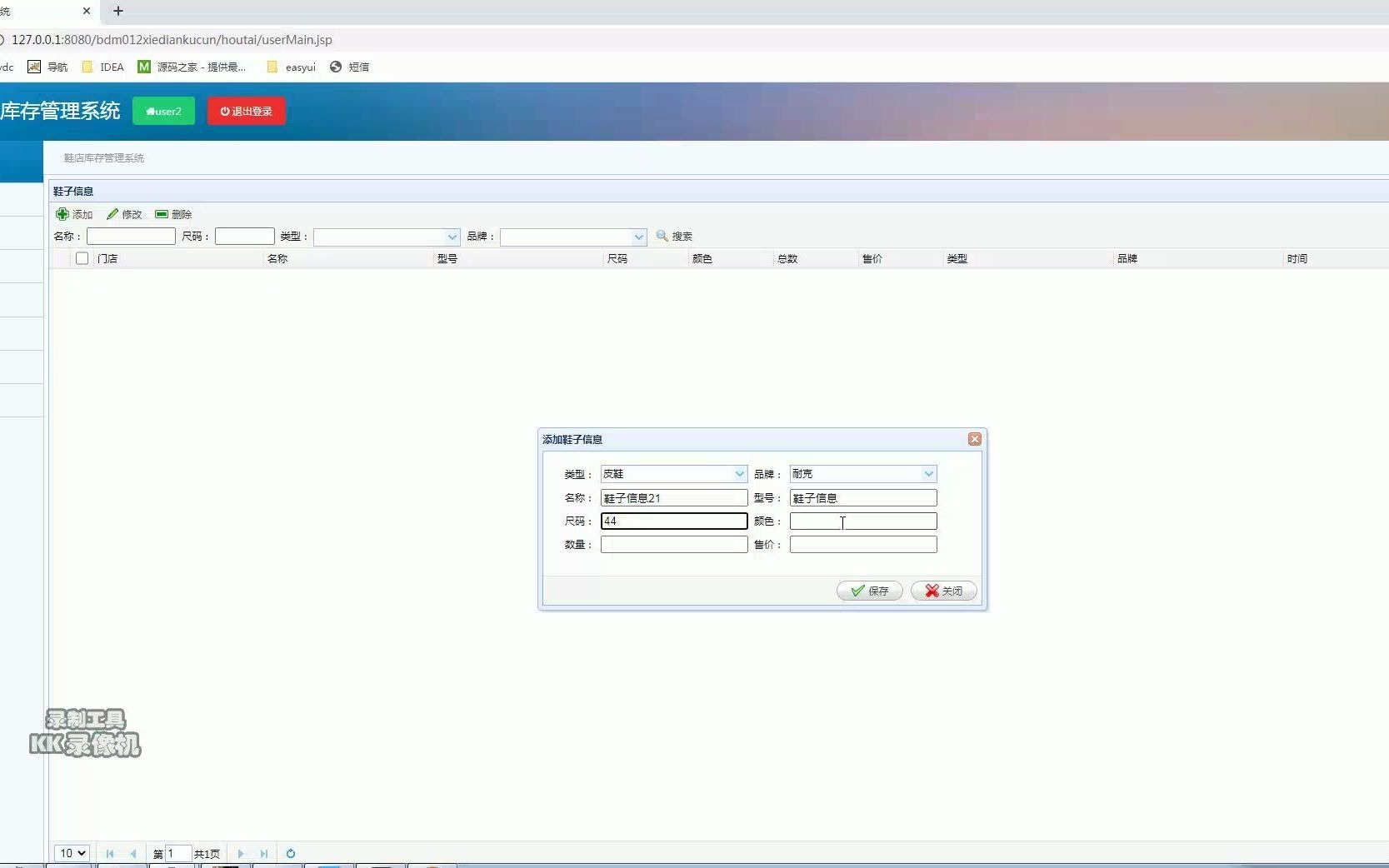
Task: Open the easyui bookmark folder
Action: (x=291, y=67)
